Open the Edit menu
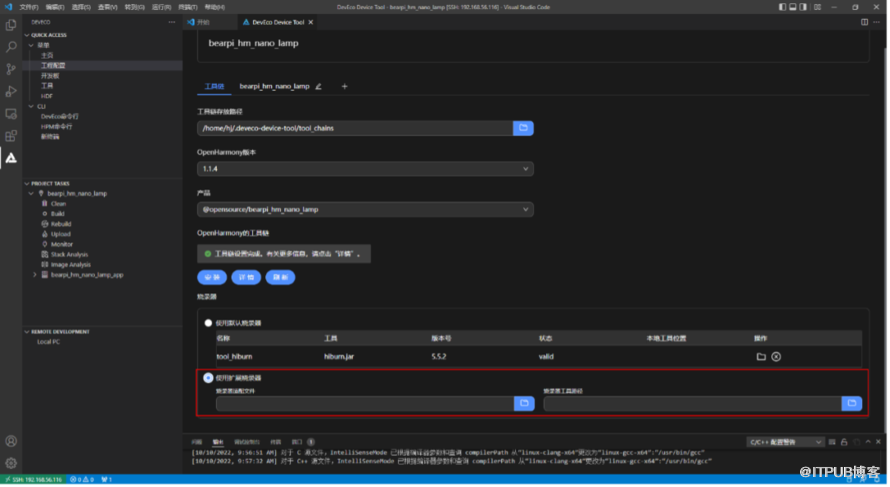Screen dimensions: 890x487 55,7
